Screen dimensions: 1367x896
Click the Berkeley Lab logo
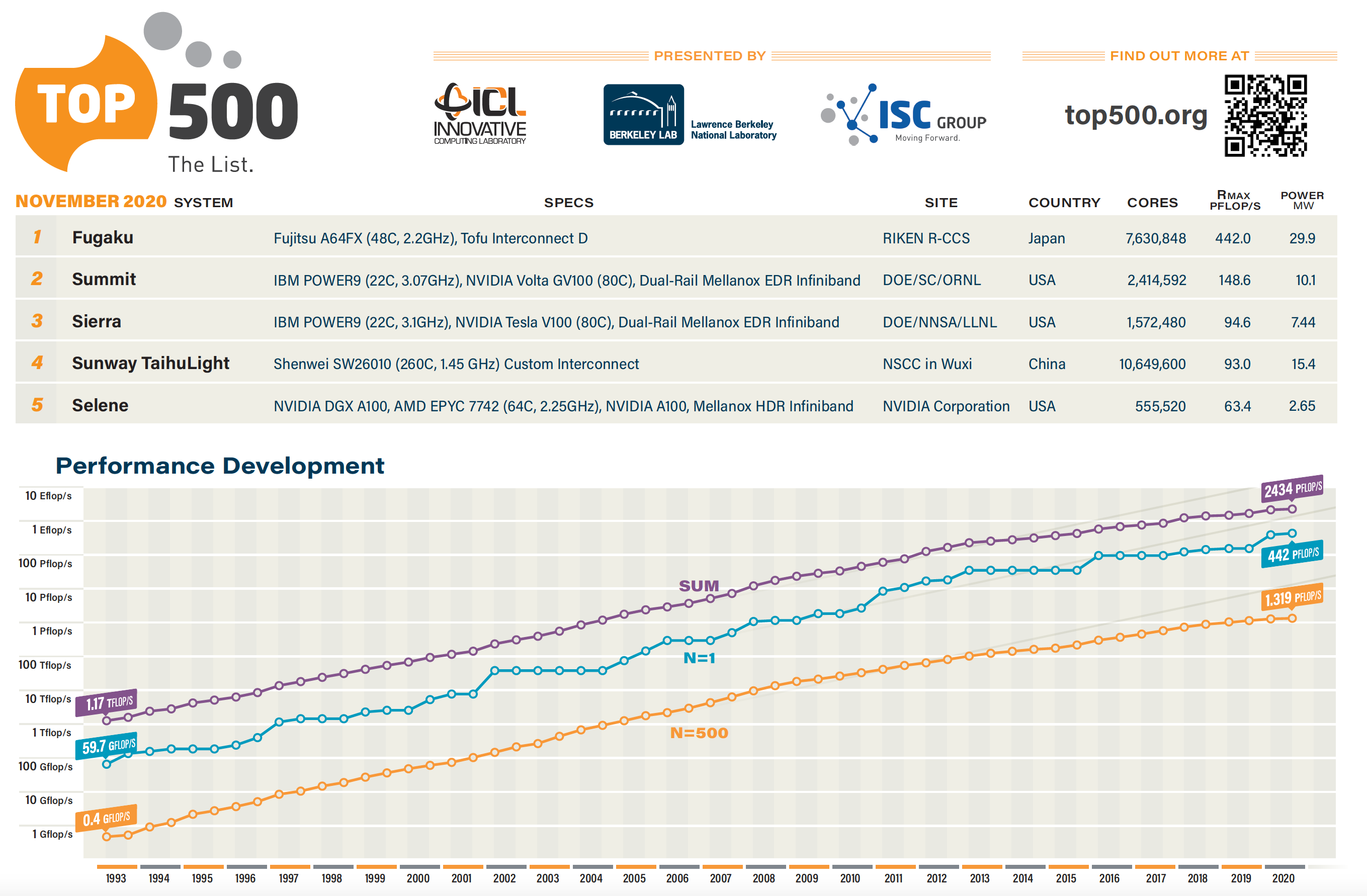[643, 114]
